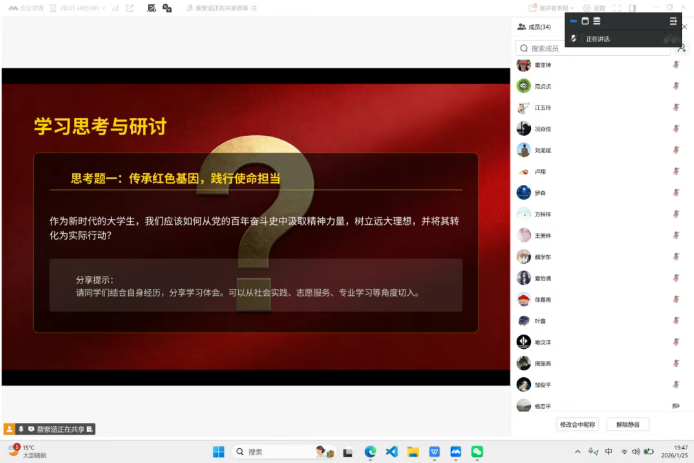
Task: Toggle microphone for member 江玉玲
Action: [x=677, y=108]
